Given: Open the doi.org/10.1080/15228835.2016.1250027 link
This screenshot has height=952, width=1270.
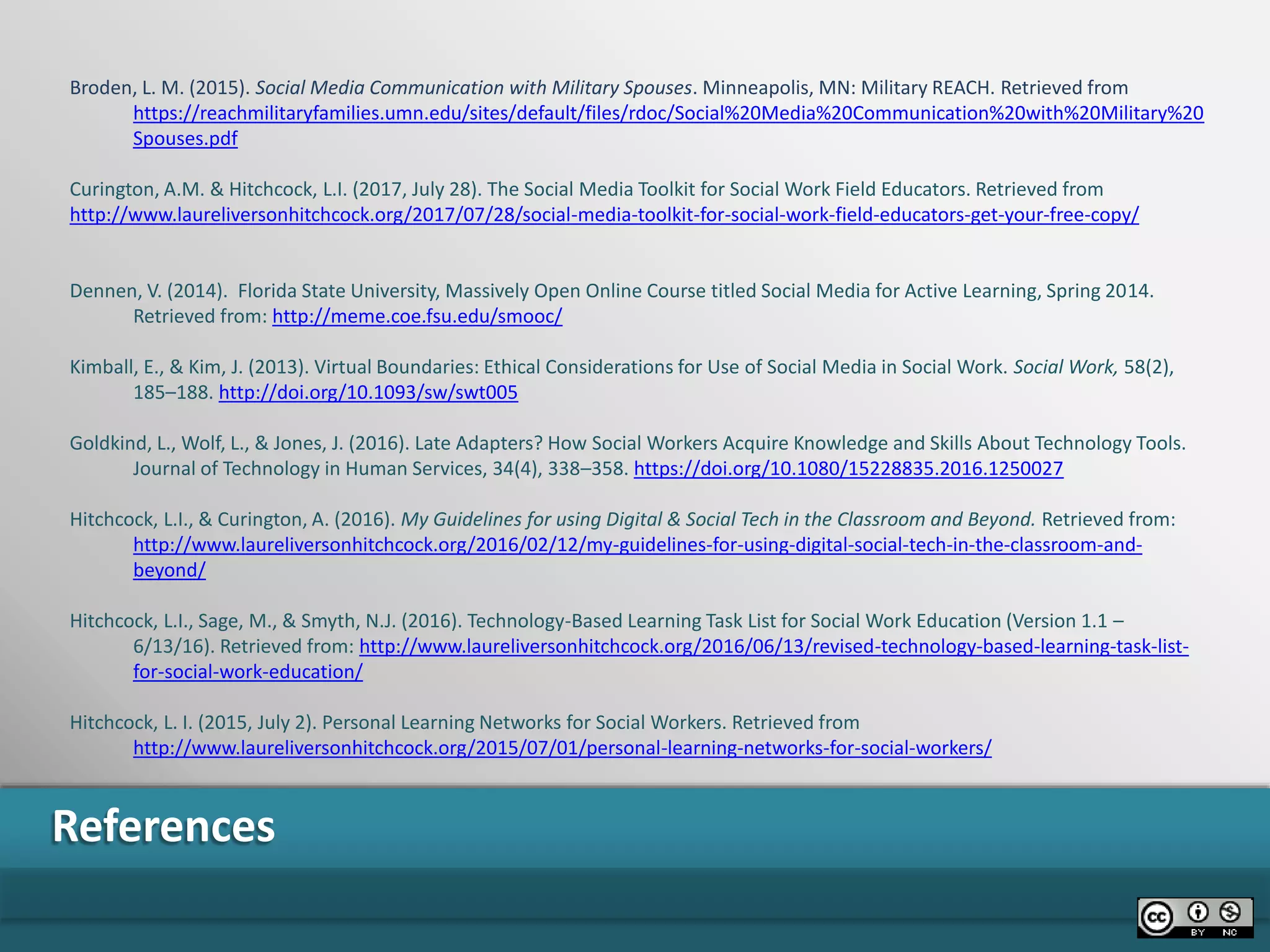Looking at the screenshot, I should coord(848,469).
